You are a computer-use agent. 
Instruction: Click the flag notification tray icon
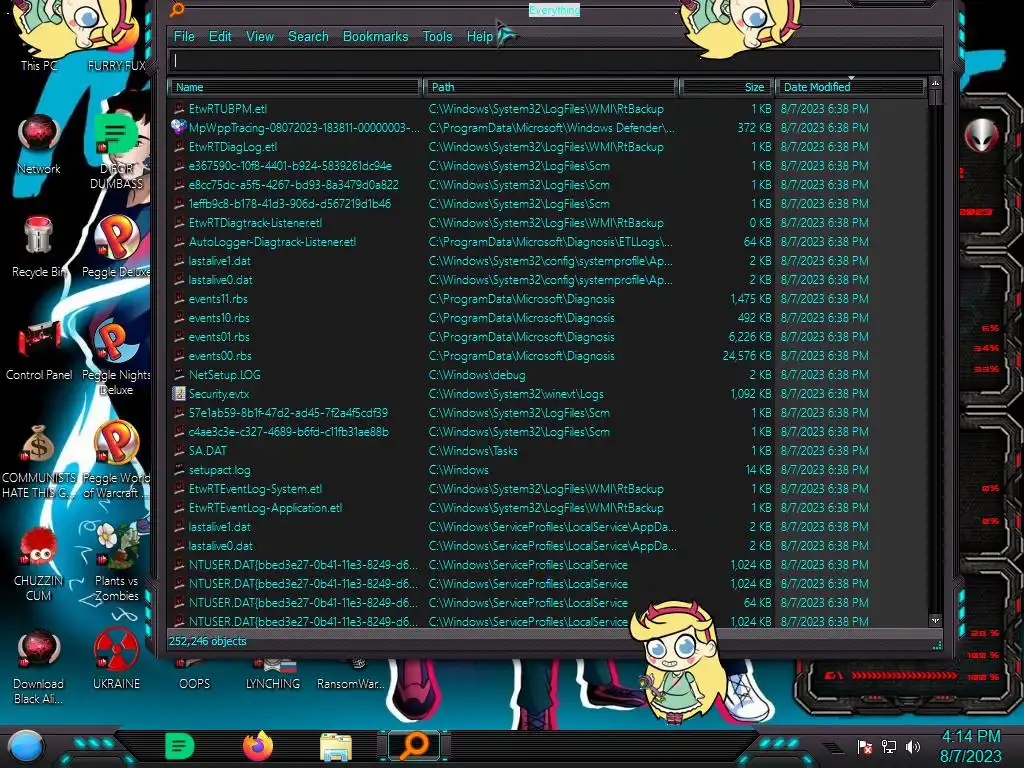click(864, 746)
